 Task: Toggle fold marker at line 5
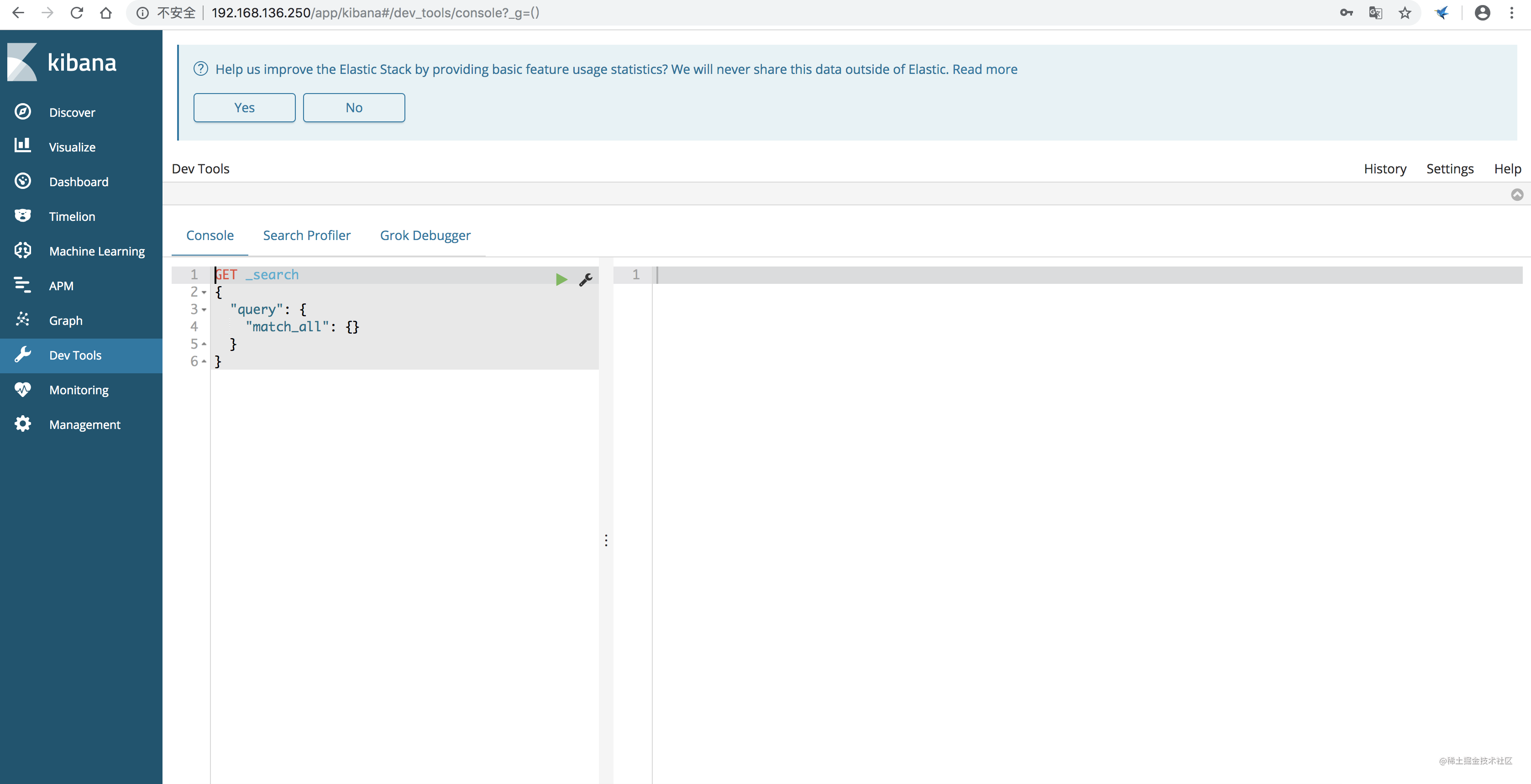click(x=204, y=344)
